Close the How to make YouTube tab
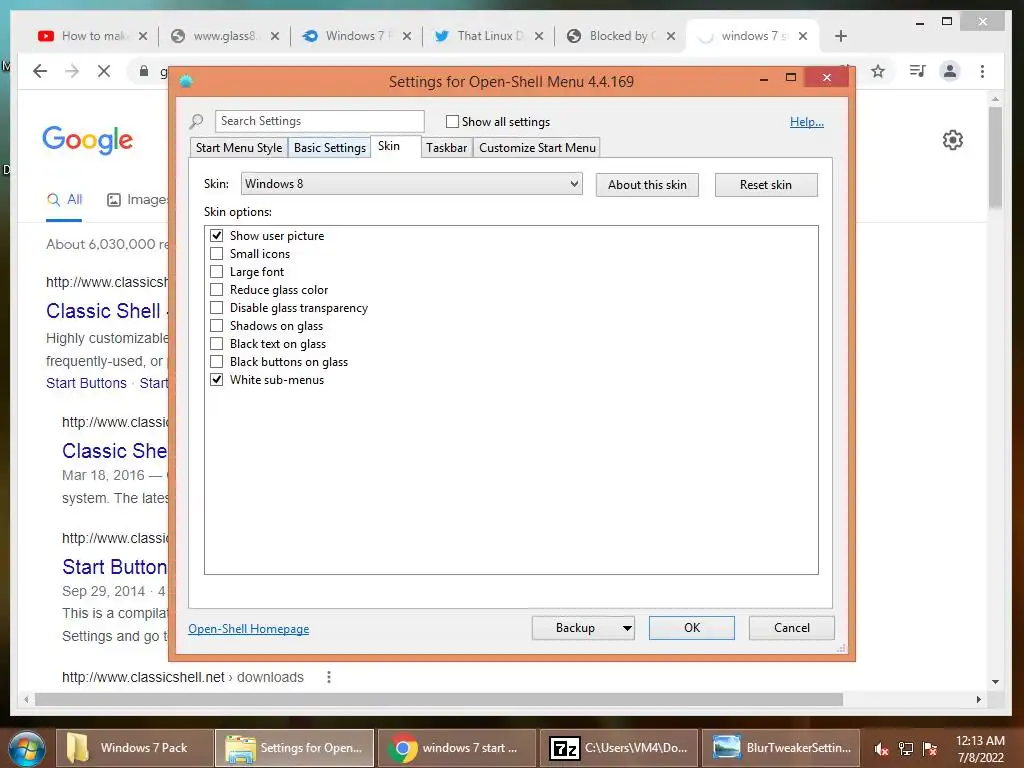 tap(143, 36)
